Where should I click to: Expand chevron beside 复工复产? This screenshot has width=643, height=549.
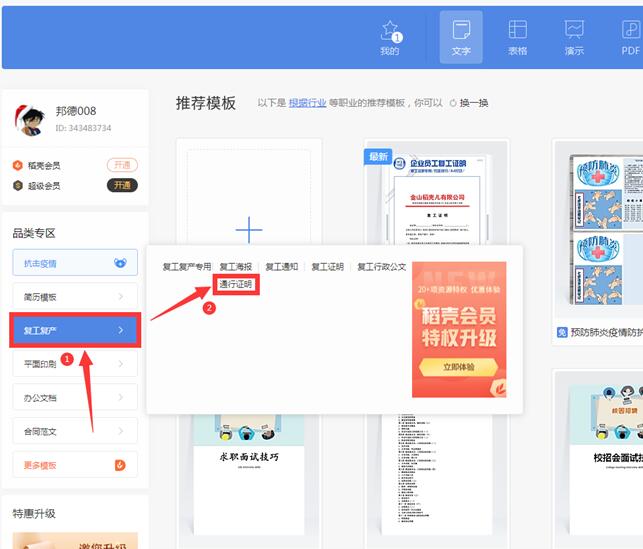pyautogui.click(x=121, y=330)
